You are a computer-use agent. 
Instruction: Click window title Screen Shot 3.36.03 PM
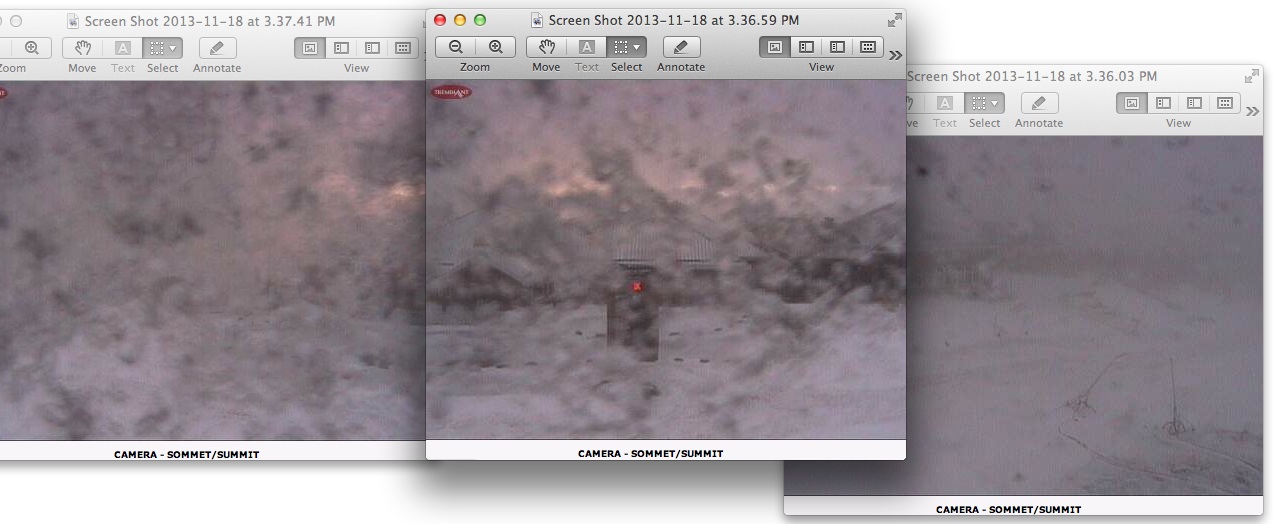pos(1032,76)
